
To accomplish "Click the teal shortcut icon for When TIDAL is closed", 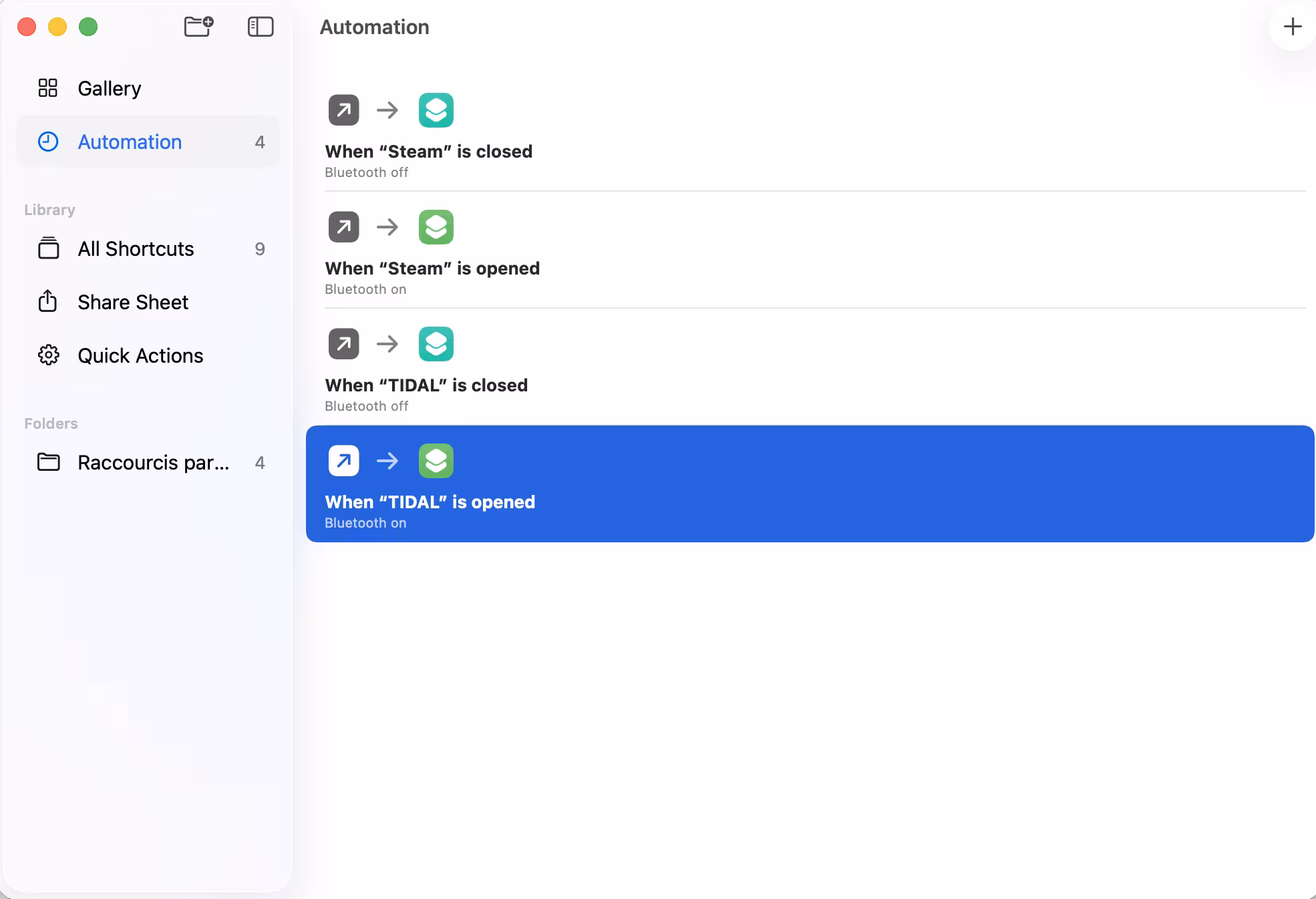I will click(436, 343).
